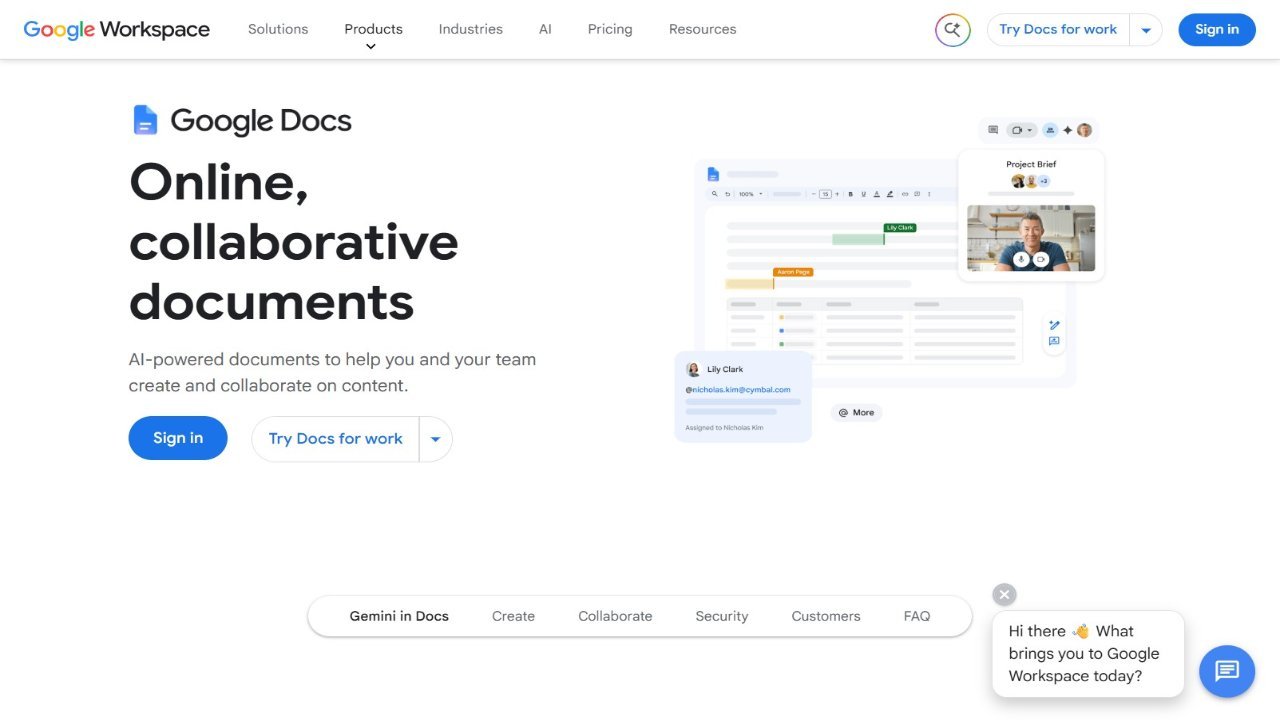Image resolution: width=1280 pixels, height=720 pixels.
Task: Click the small Docs icon in illustration document
Action: tap(713, 174)
